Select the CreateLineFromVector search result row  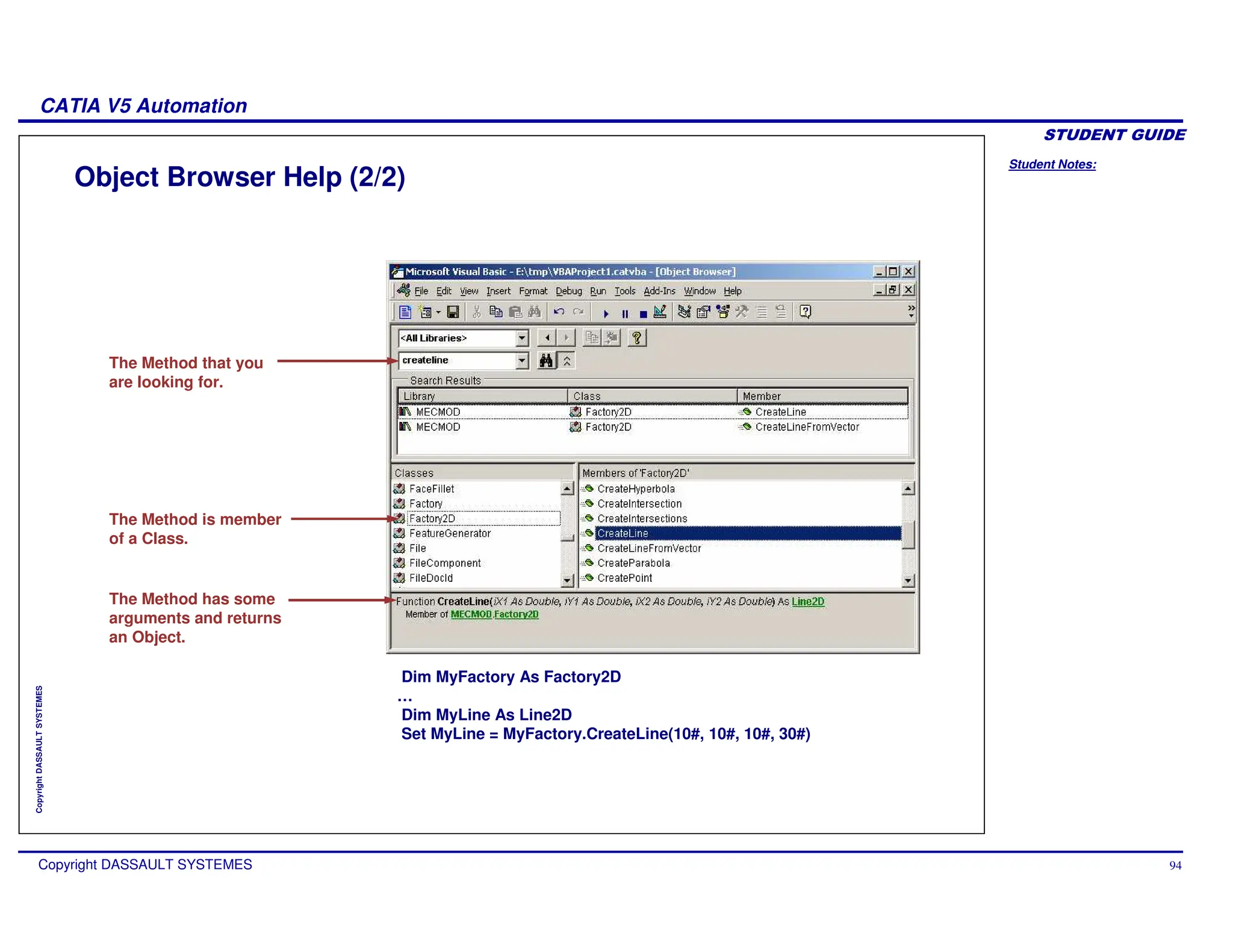click(x=653, y=427)
